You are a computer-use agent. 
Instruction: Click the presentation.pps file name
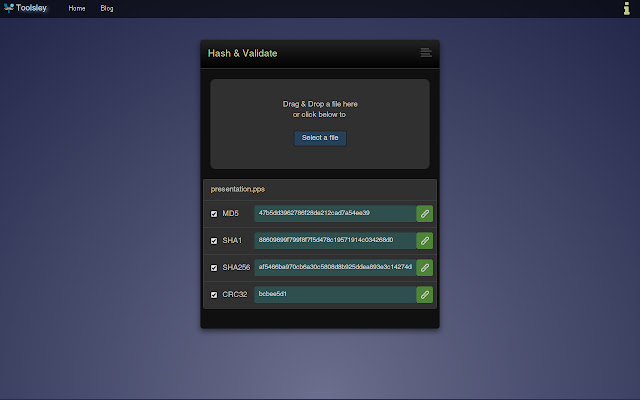[238, 189]
